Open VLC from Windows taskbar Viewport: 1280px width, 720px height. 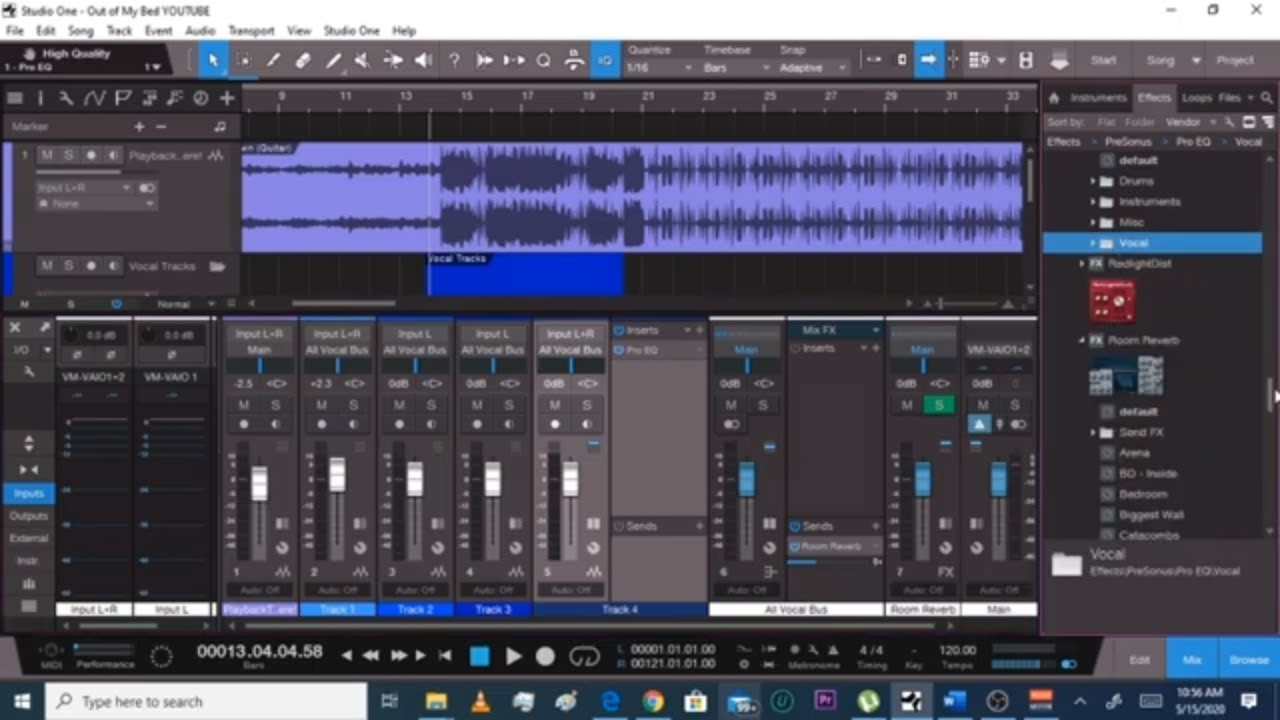click(x=479, y=702)
